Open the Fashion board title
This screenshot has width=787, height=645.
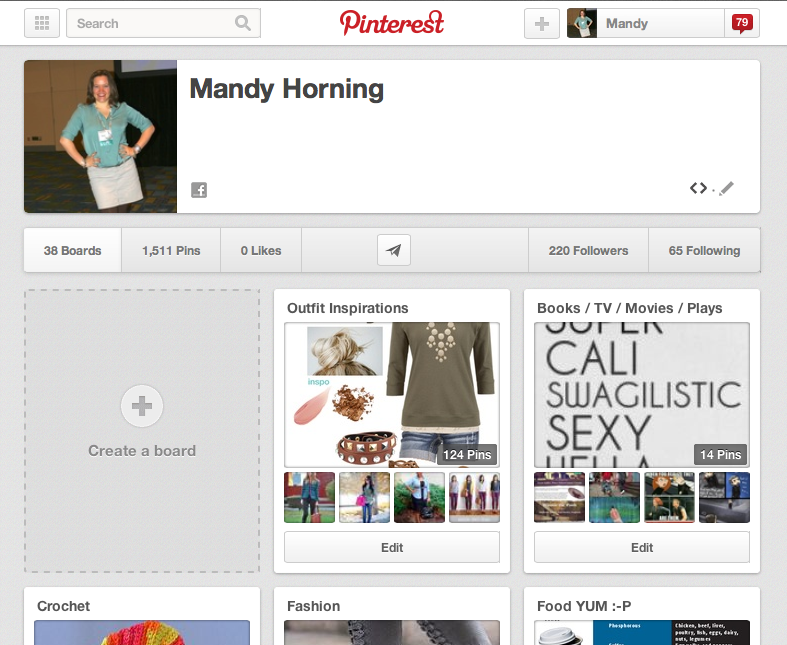pyautogui.click(x=314, y=606)
